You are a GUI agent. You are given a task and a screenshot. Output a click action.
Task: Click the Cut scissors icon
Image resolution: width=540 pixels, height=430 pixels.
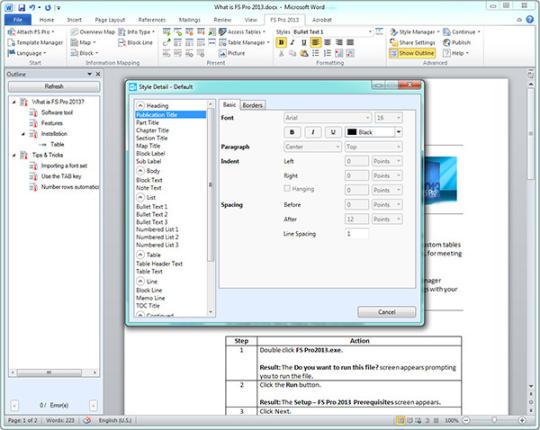click(281, 53)
